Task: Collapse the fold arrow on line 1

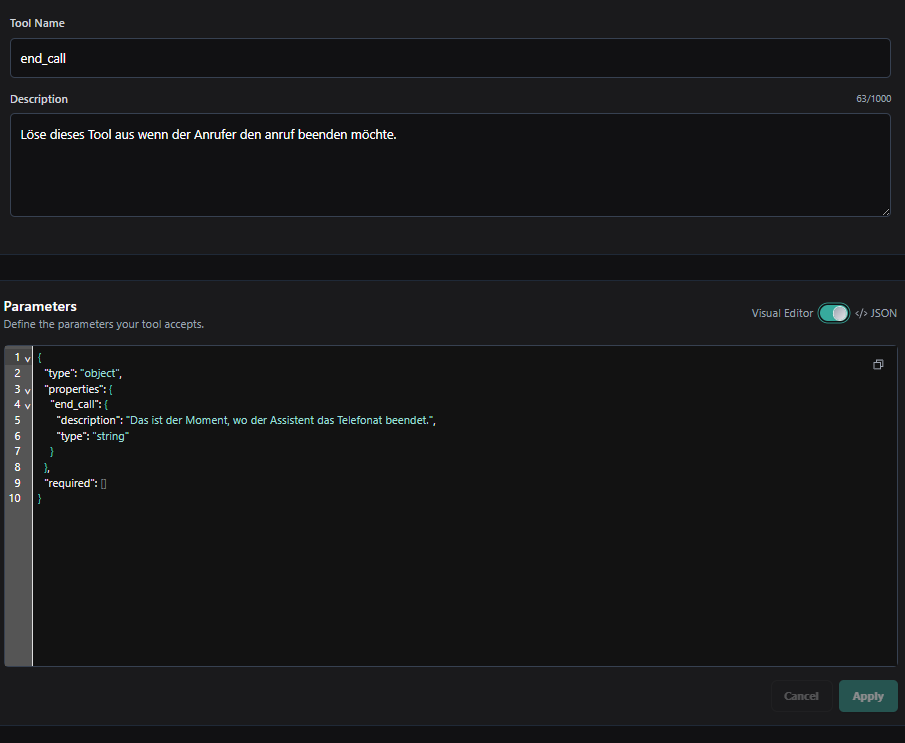Action: click(27, 359)
